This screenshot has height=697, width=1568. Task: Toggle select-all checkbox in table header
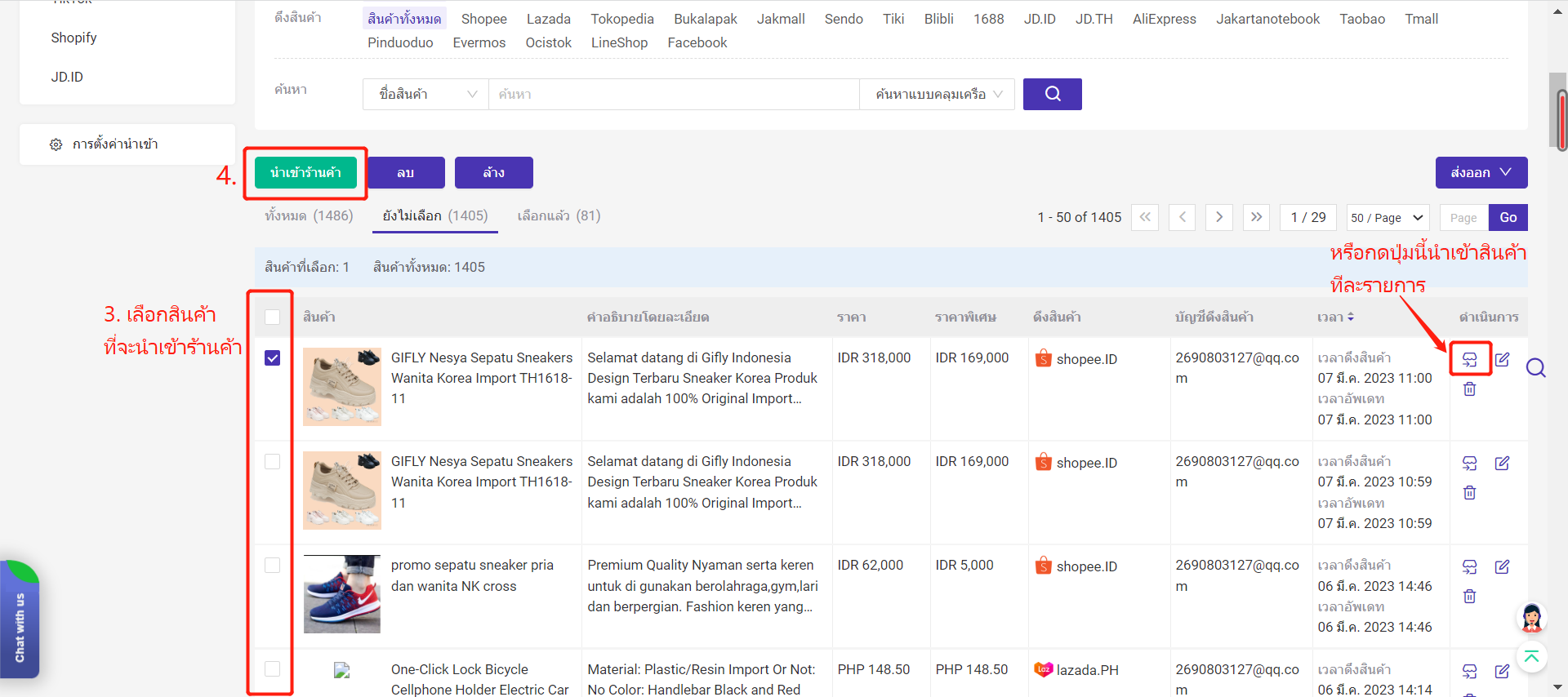point(273,317)
